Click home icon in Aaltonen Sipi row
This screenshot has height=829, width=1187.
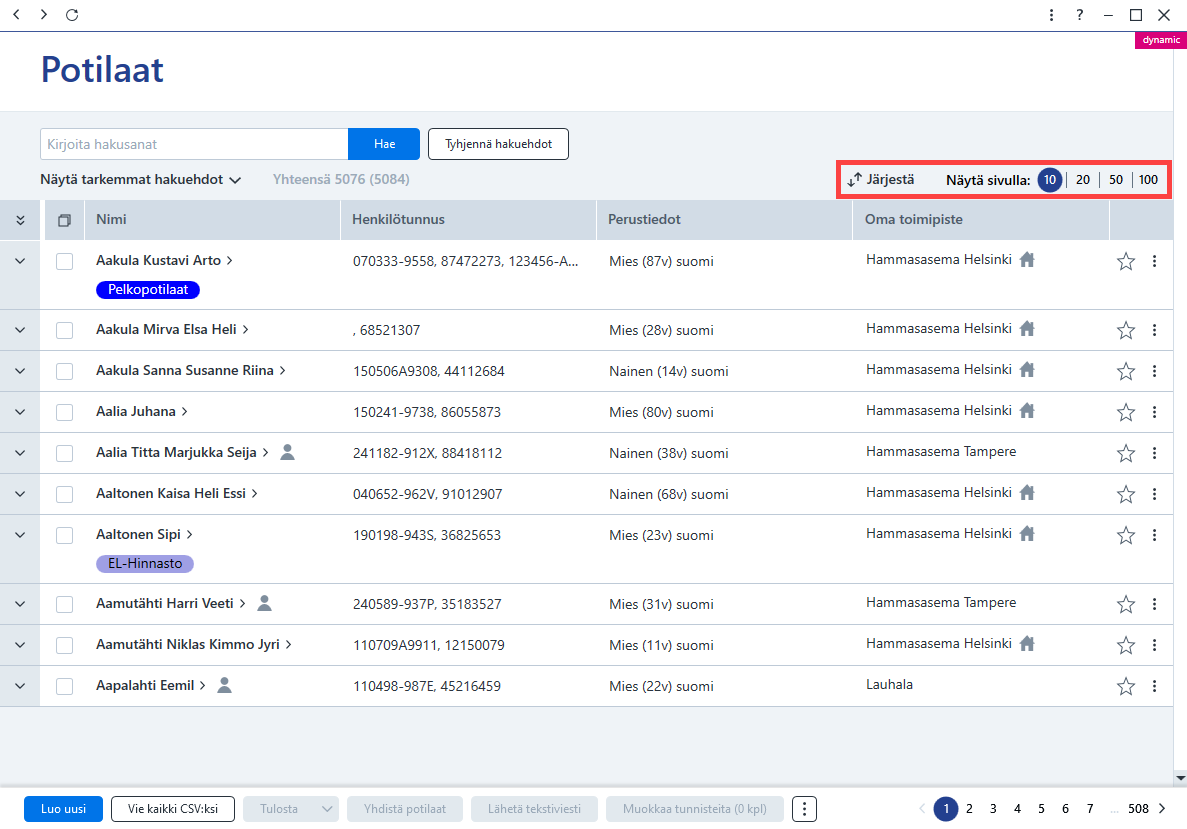point(1027,534)
